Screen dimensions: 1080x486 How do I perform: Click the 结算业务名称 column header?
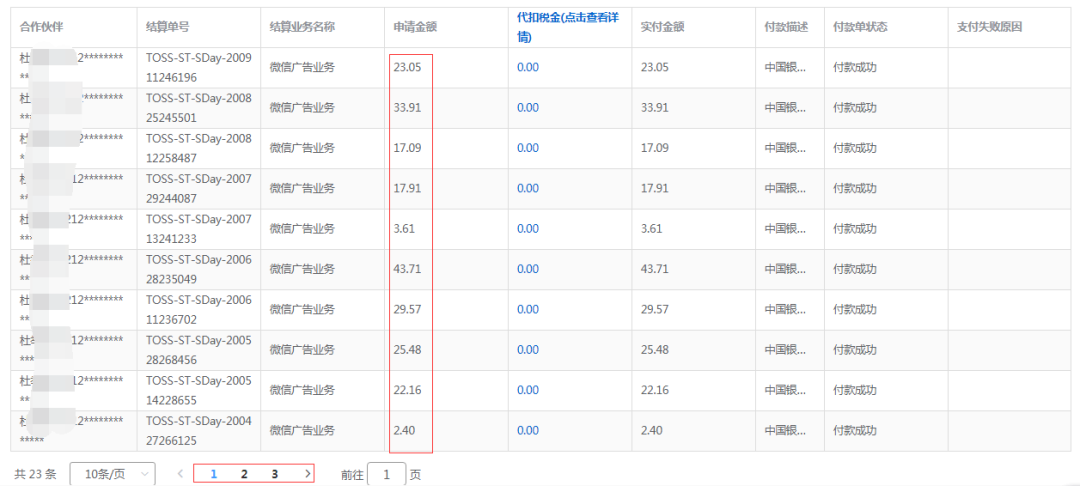(302, 27)
